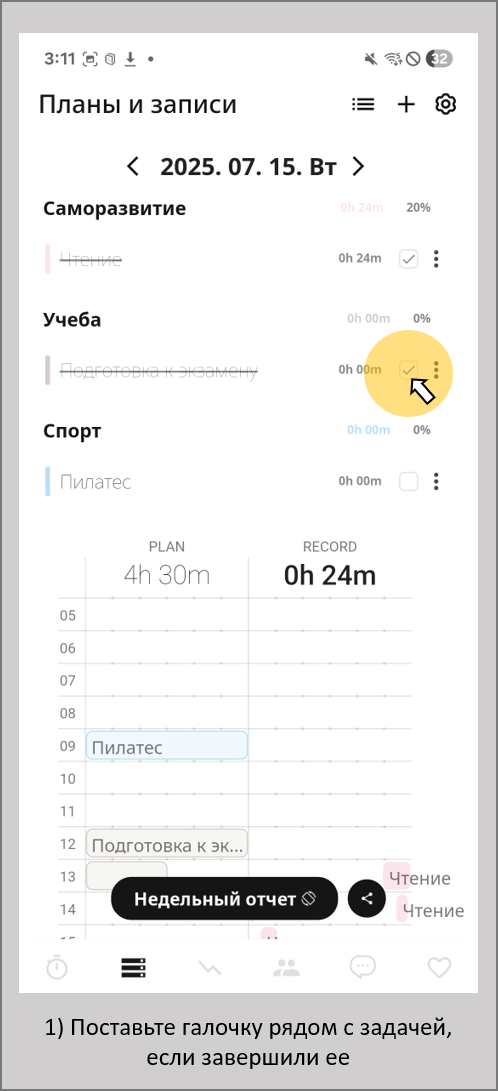This screenshot has height=1091, width=498.
Task: Open the statistics chart tab icon
Action: tap(209, 967)
